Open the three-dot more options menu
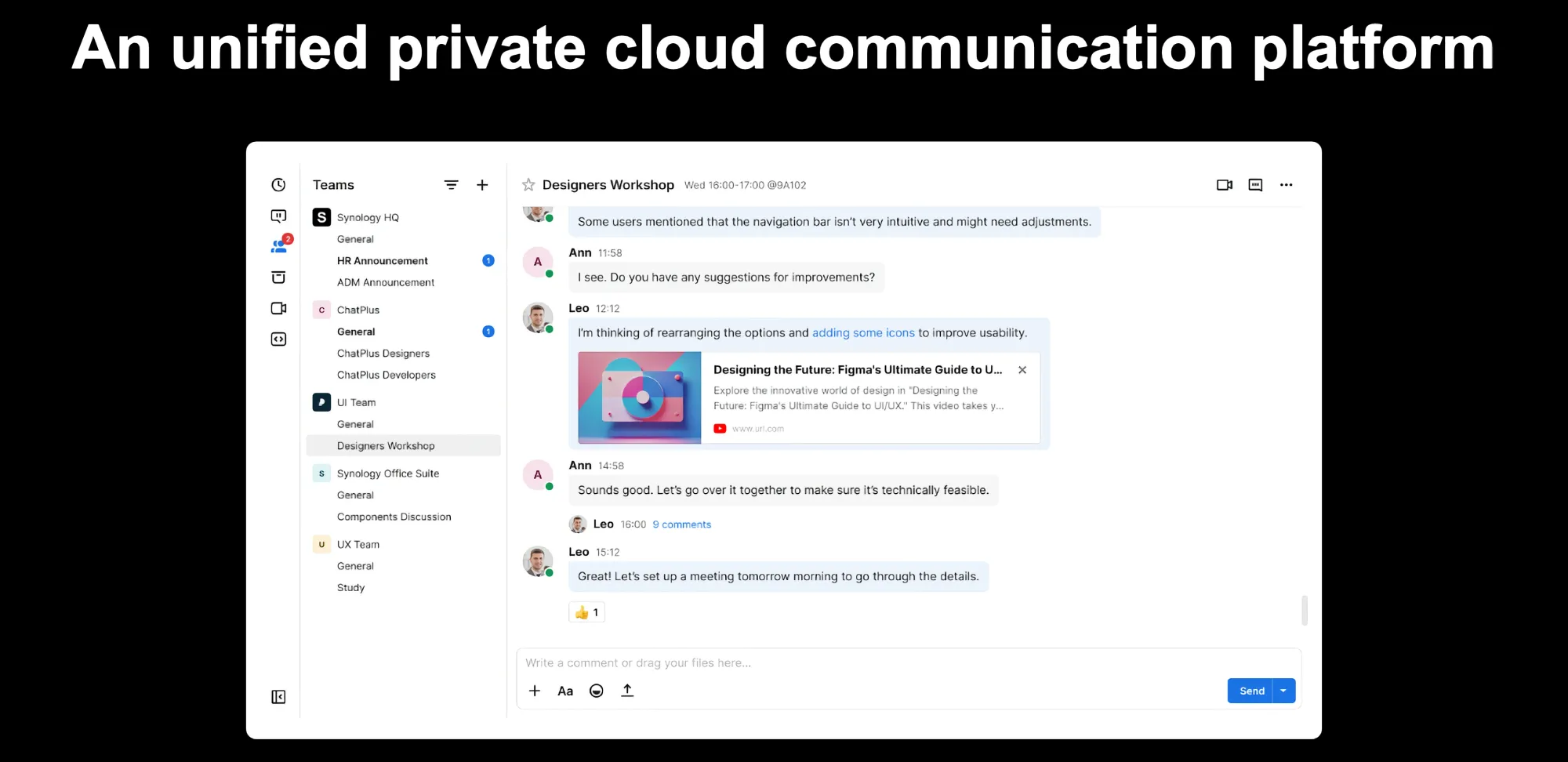The height and width of the screenshot is (762, 1568). click(x=1286, y=185)
